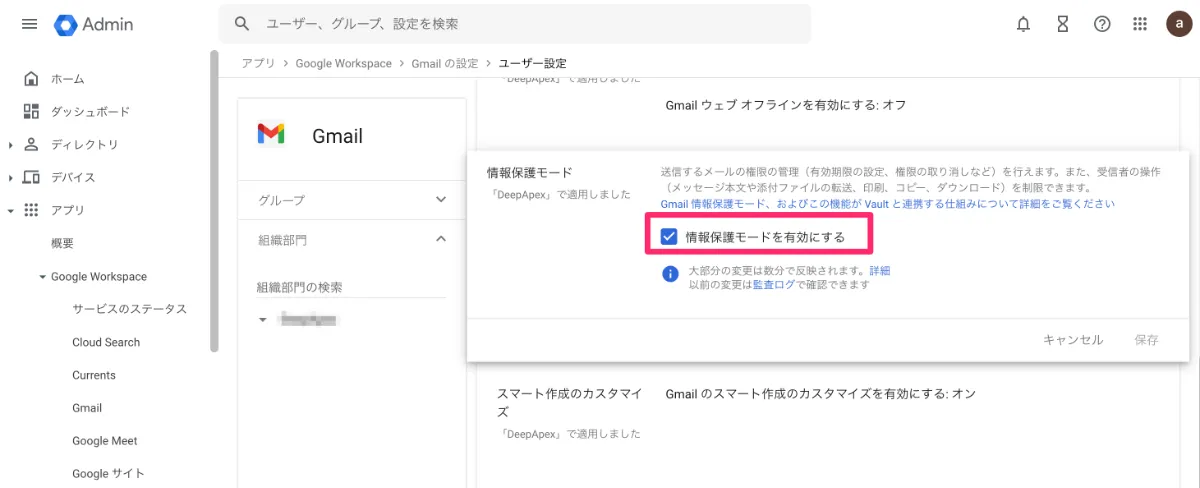Click the 情報保護モード section title
Viewport: 1200px width, 488px height.
pos(529,173)
